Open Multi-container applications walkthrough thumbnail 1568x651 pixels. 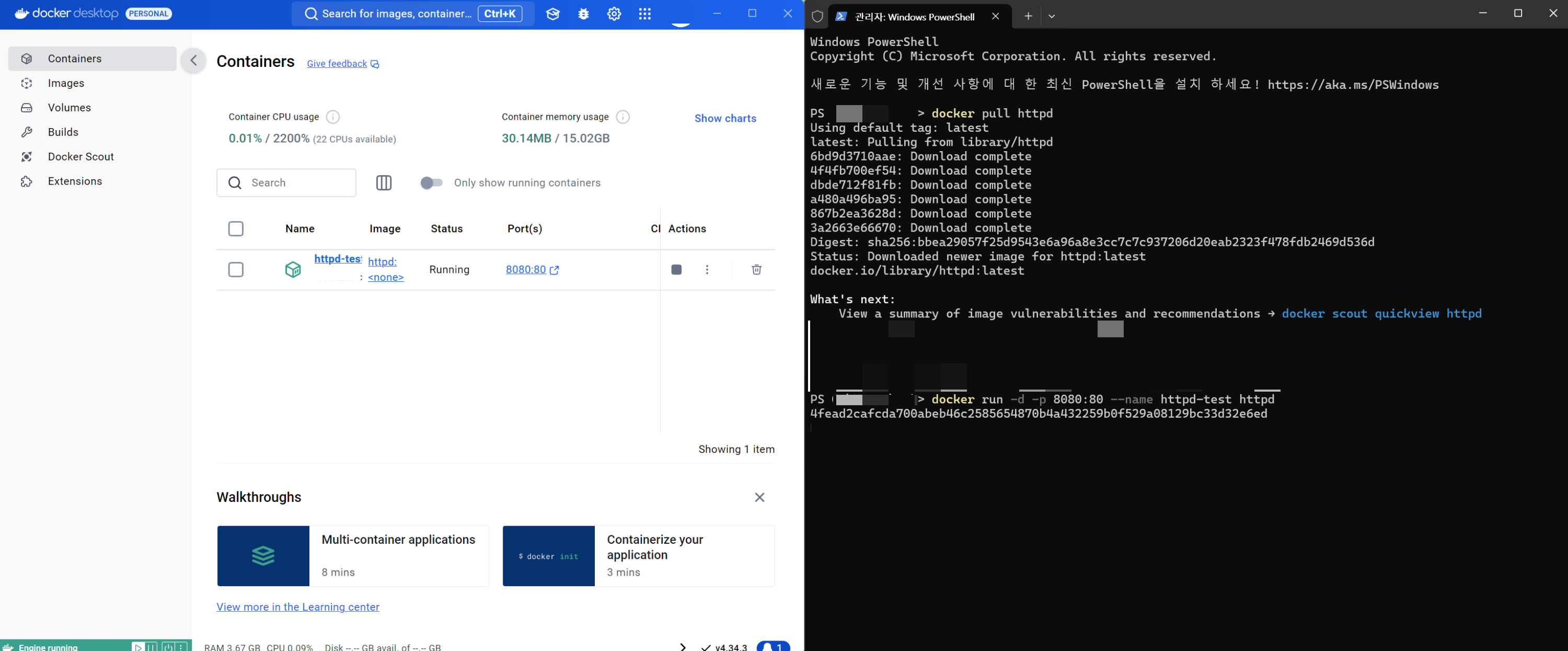[263, 555]
